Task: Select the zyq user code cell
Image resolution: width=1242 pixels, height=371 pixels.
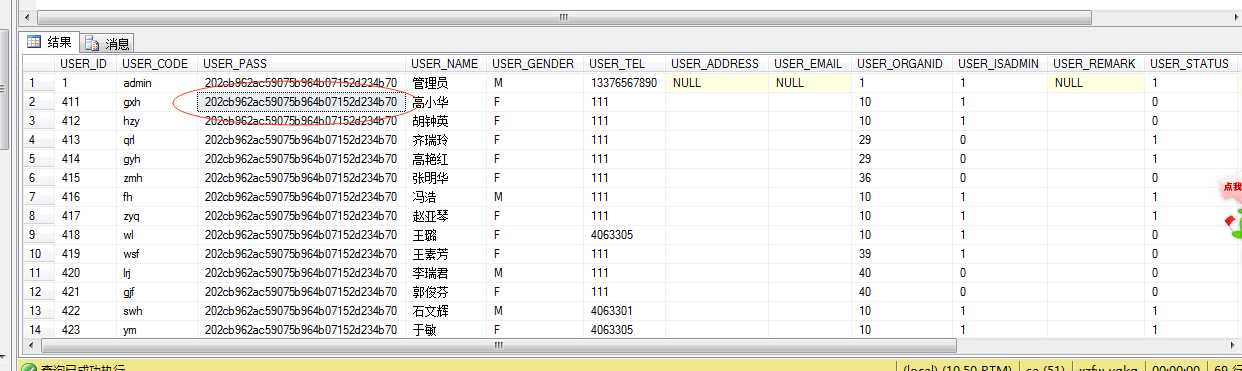Action: click(157, 216)
